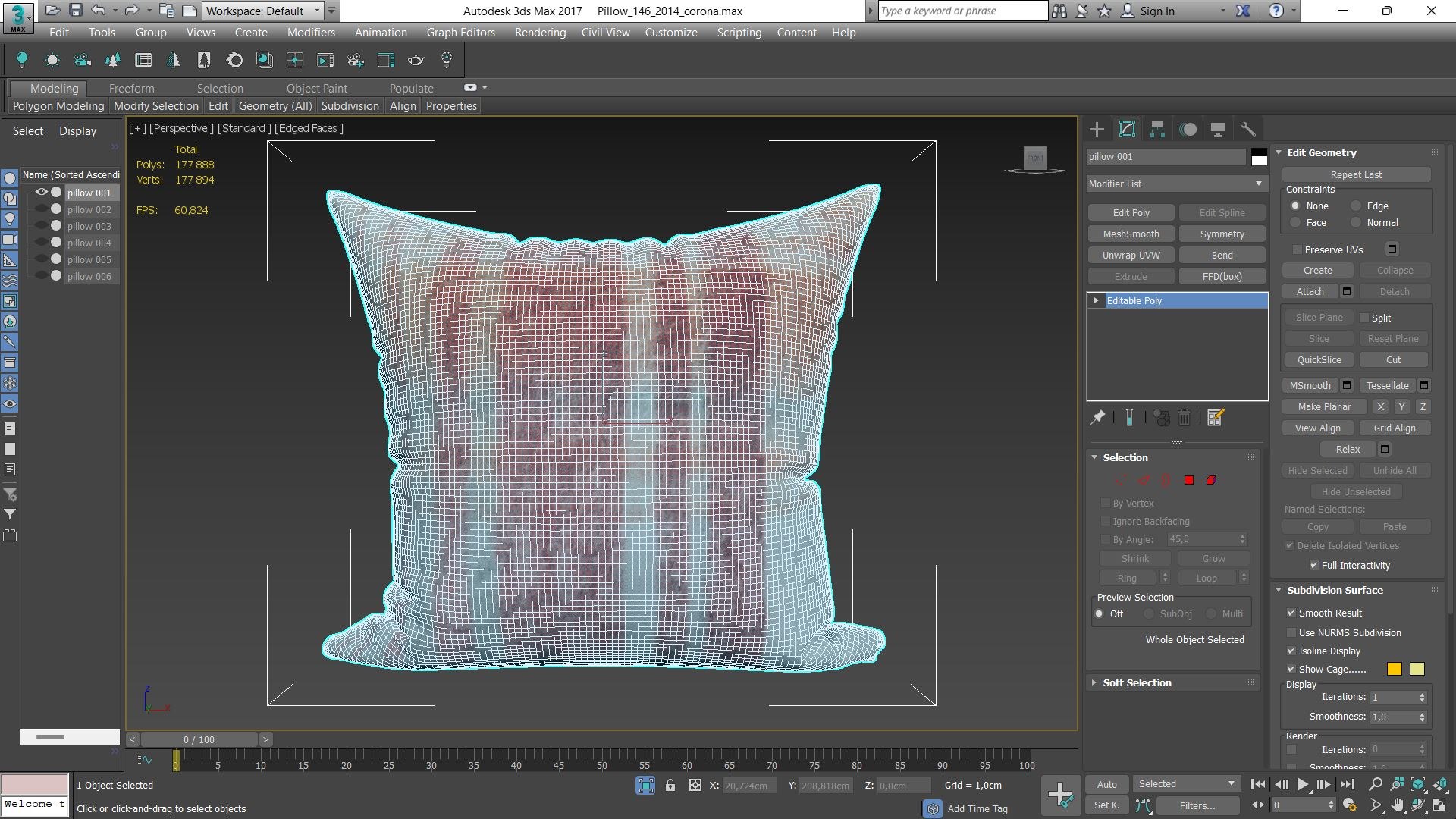The image size is (1456, 819).
Task: Uncheck Smooth Result checkbox
Action: click(x=1291, y=613)
